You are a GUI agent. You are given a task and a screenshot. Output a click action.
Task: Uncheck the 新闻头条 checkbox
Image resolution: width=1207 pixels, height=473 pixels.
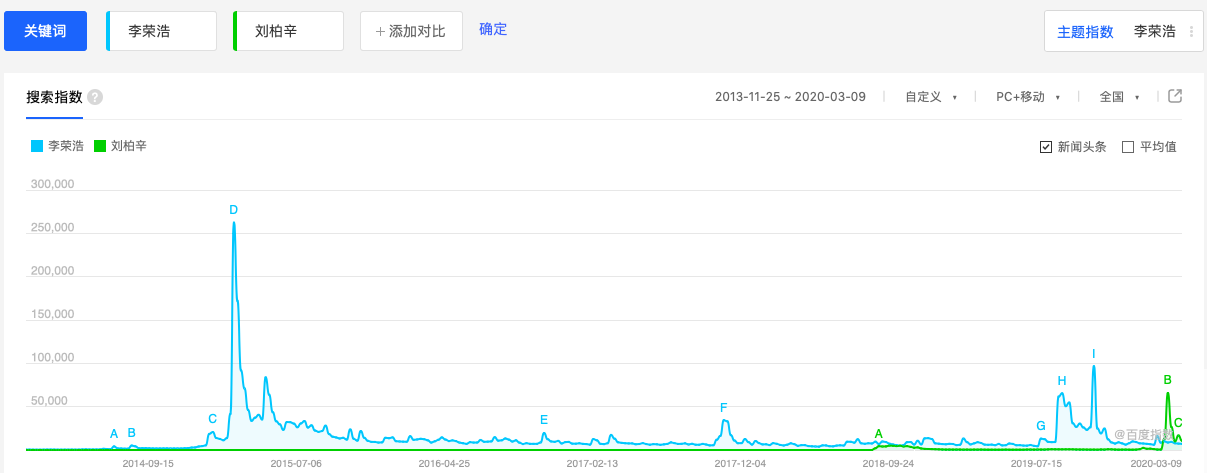tap(1046, 147)
